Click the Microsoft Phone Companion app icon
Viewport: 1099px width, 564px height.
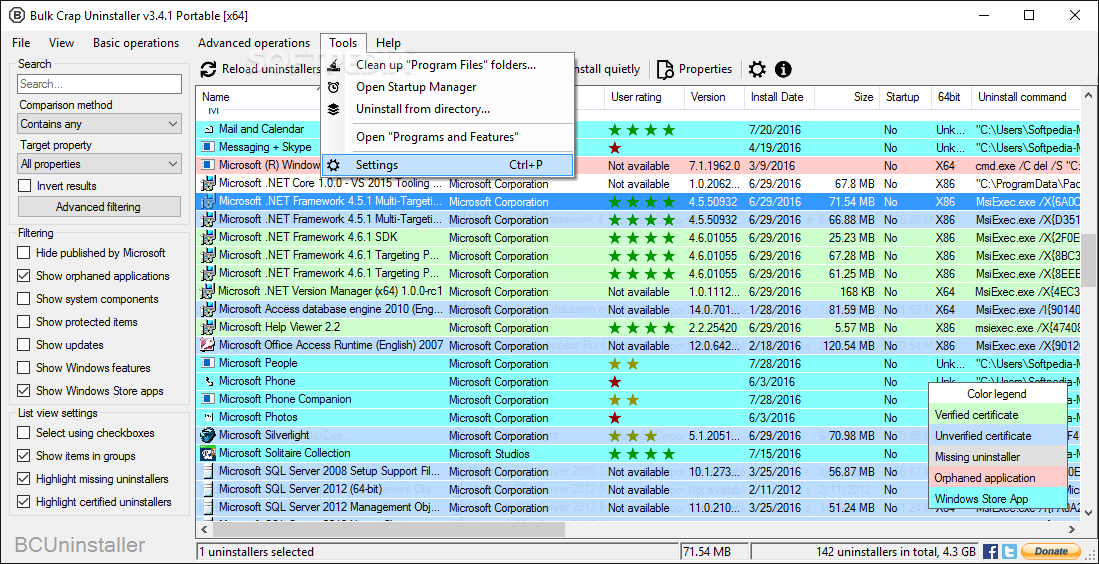(207, 399)
